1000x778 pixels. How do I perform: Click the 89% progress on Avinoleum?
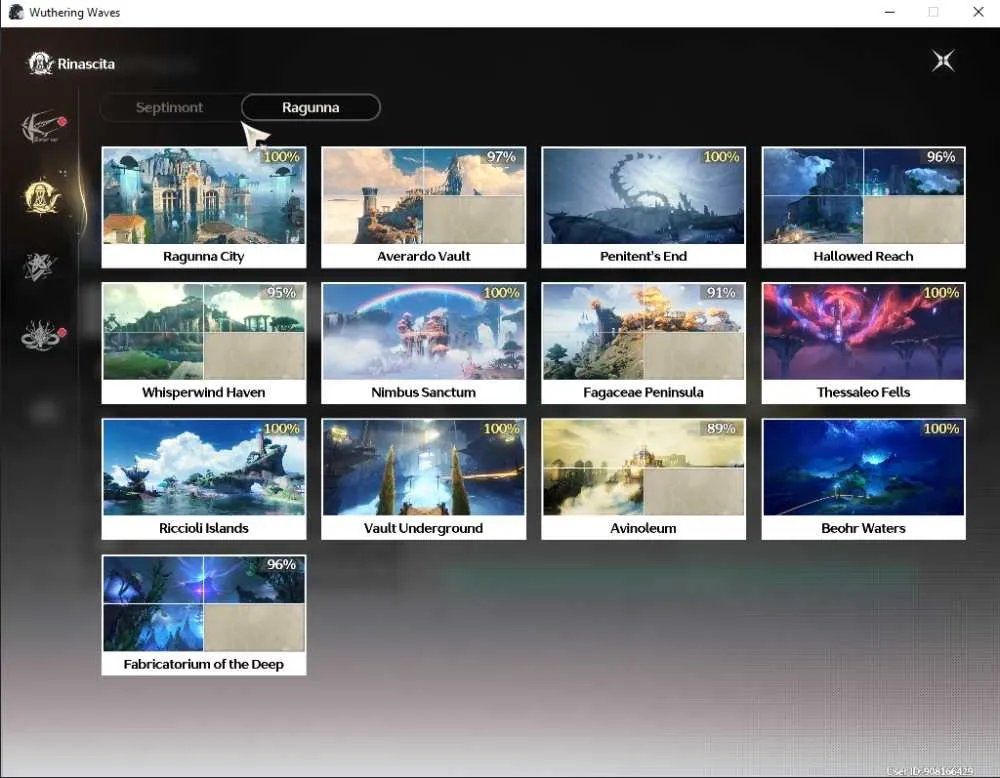(x=721, y=429)
